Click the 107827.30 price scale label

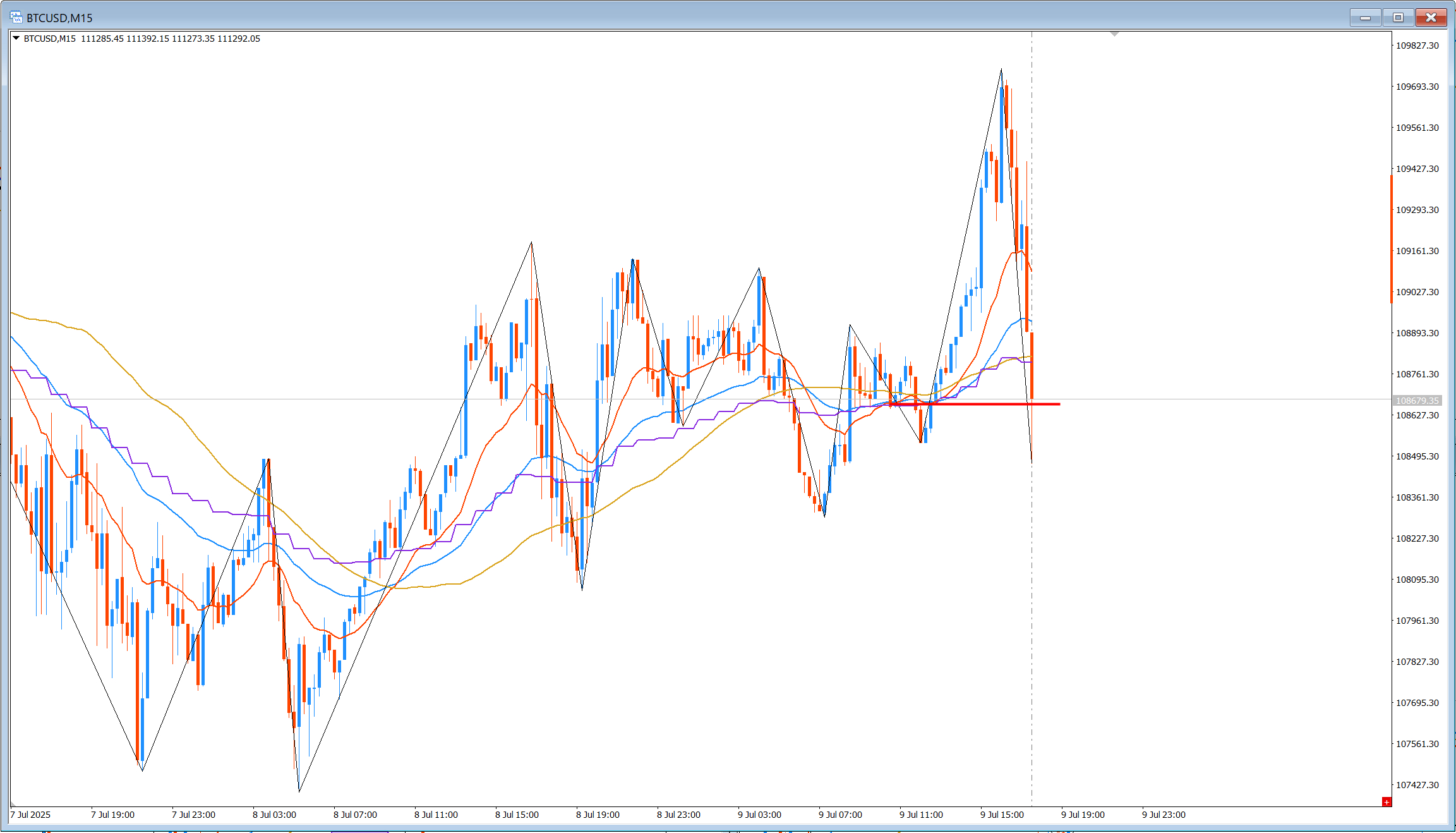point(1417,662)
